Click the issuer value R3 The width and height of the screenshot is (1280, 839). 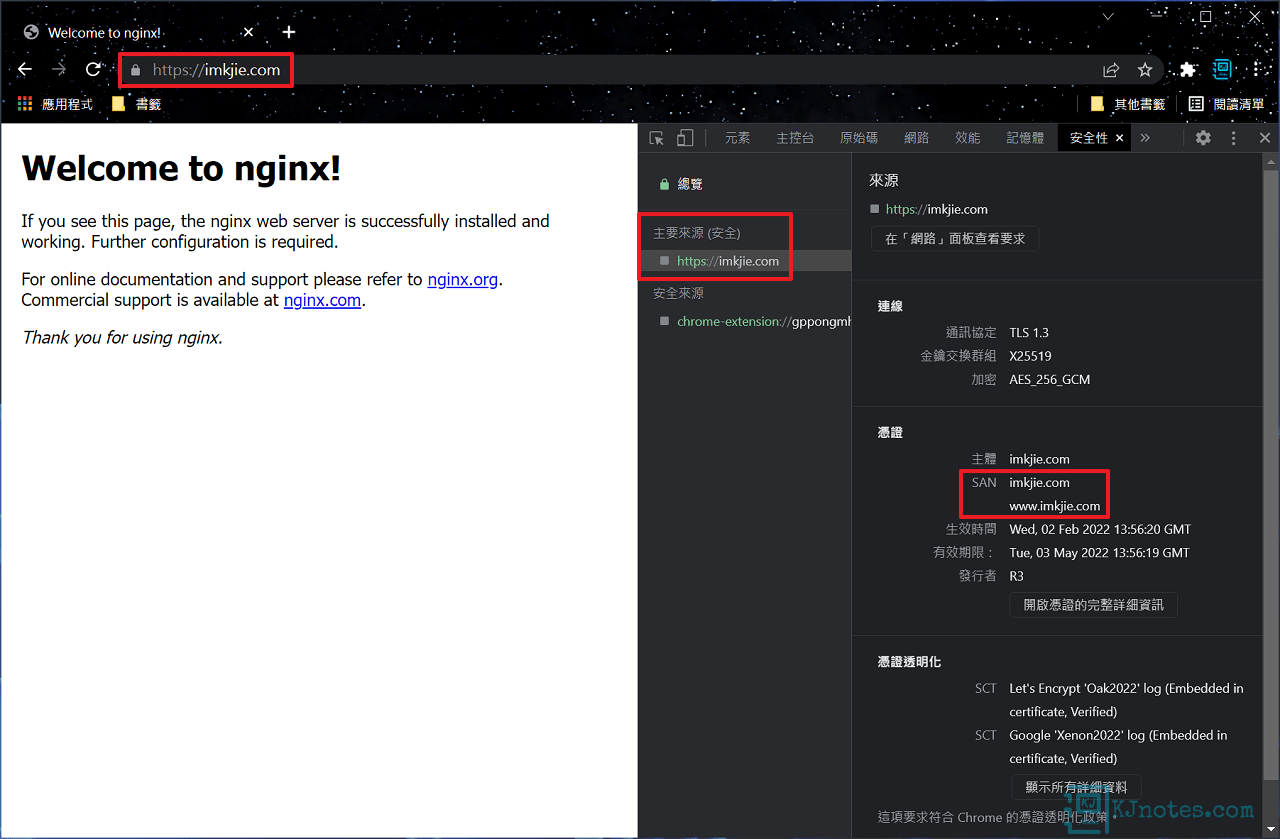coord(1017,576)
